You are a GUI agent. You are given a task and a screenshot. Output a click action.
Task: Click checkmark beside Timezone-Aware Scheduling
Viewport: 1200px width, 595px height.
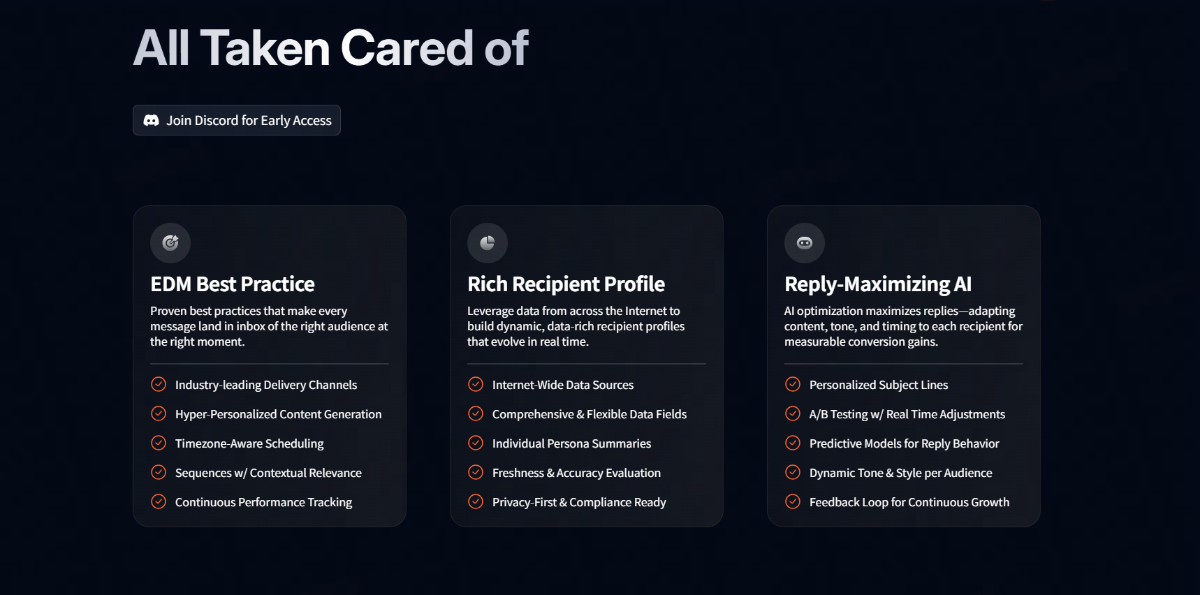(x=158, y=443)
